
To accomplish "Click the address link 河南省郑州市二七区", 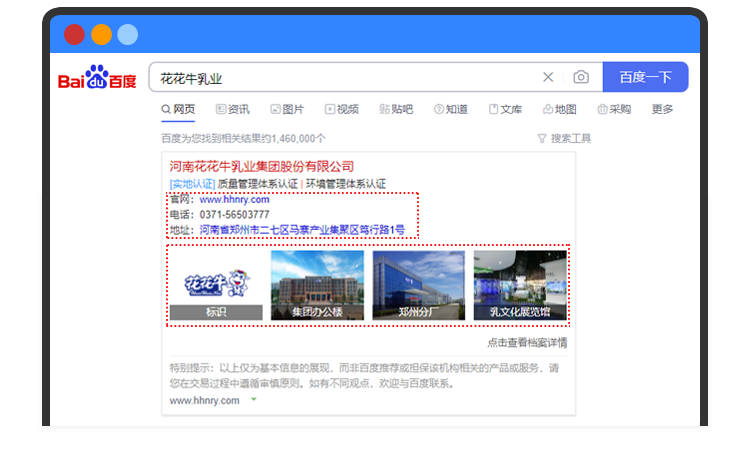I will point(302,230).
